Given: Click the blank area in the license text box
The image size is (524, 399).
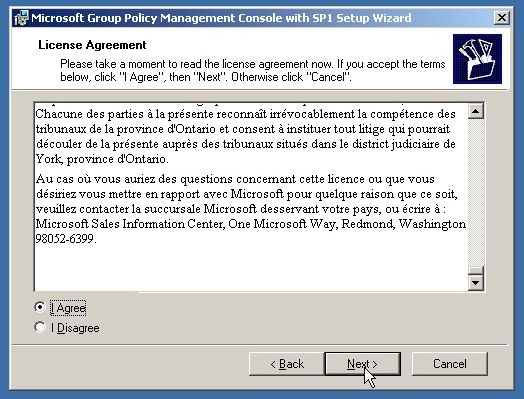Looking at the screenshot, I should [251, 267].
